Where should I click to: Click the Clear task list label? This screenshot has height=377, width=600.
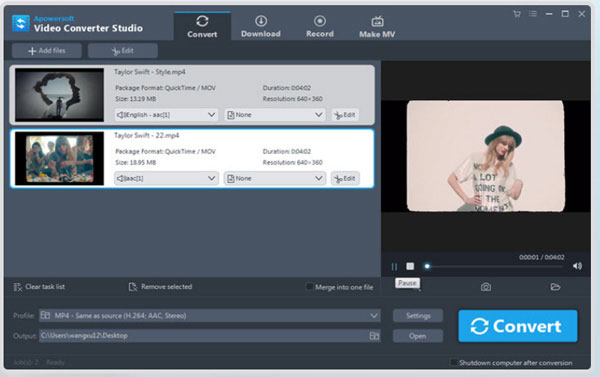coord(45,287)
